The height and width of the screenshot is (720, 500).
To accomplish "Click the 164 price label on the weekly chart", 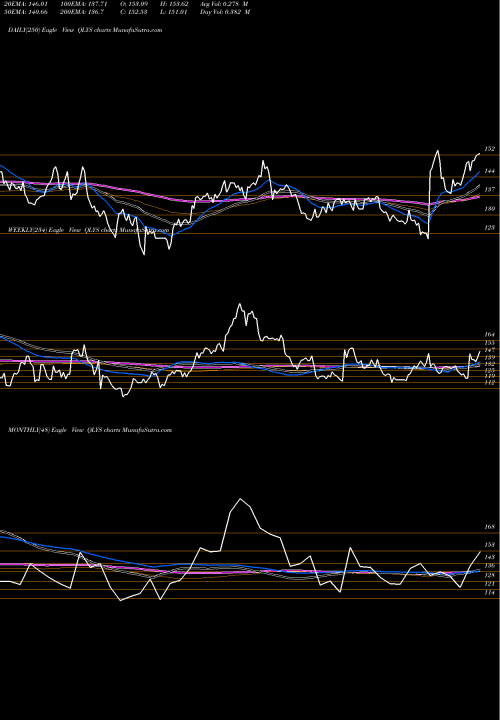I will tap(490, 335).
